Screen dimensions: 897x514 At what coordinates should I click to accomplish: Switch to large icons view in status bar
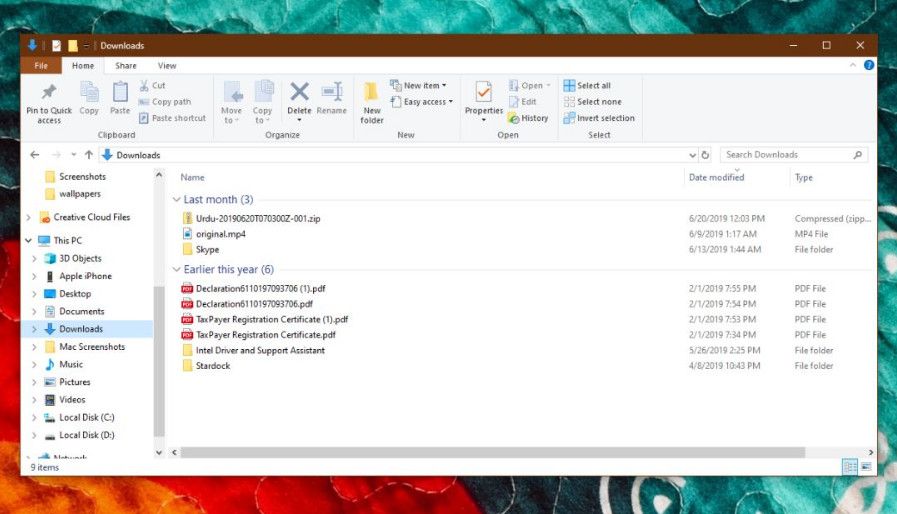(865, 466)
